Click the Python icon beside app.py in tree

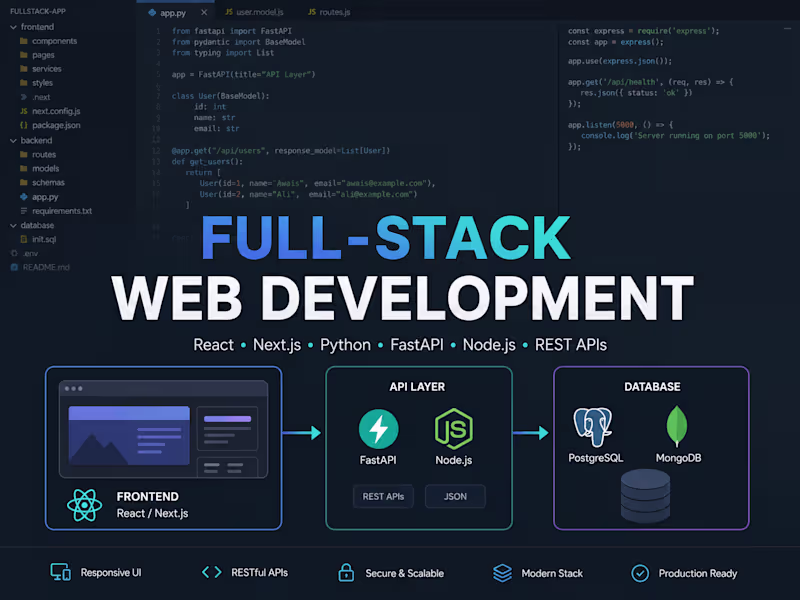(23, 197)
